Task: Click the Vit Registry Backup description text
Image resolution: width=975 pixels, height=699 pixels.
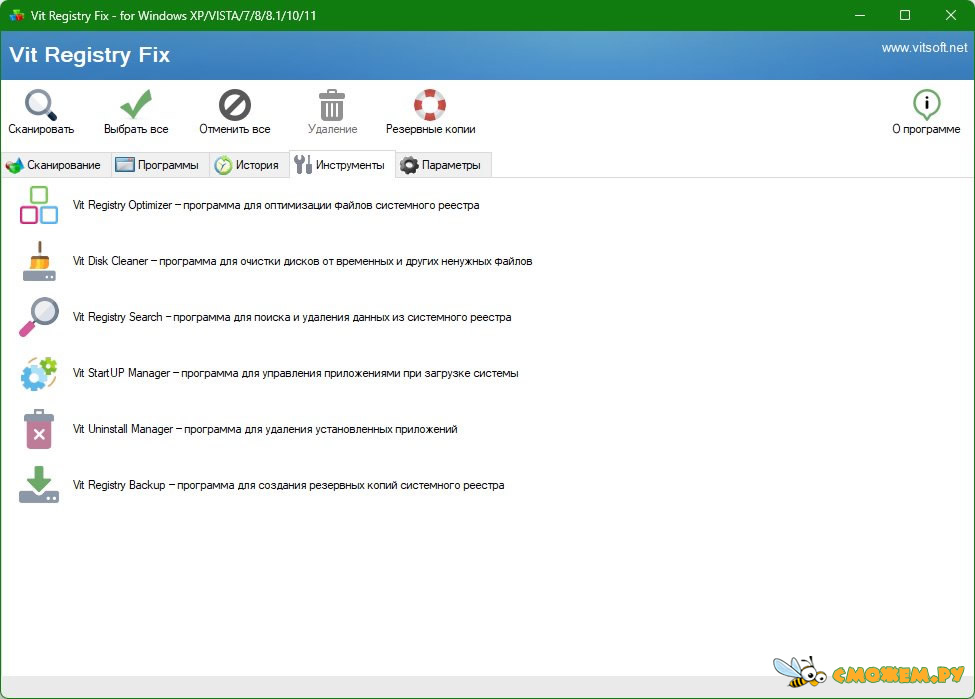Action: pos(289,485)
